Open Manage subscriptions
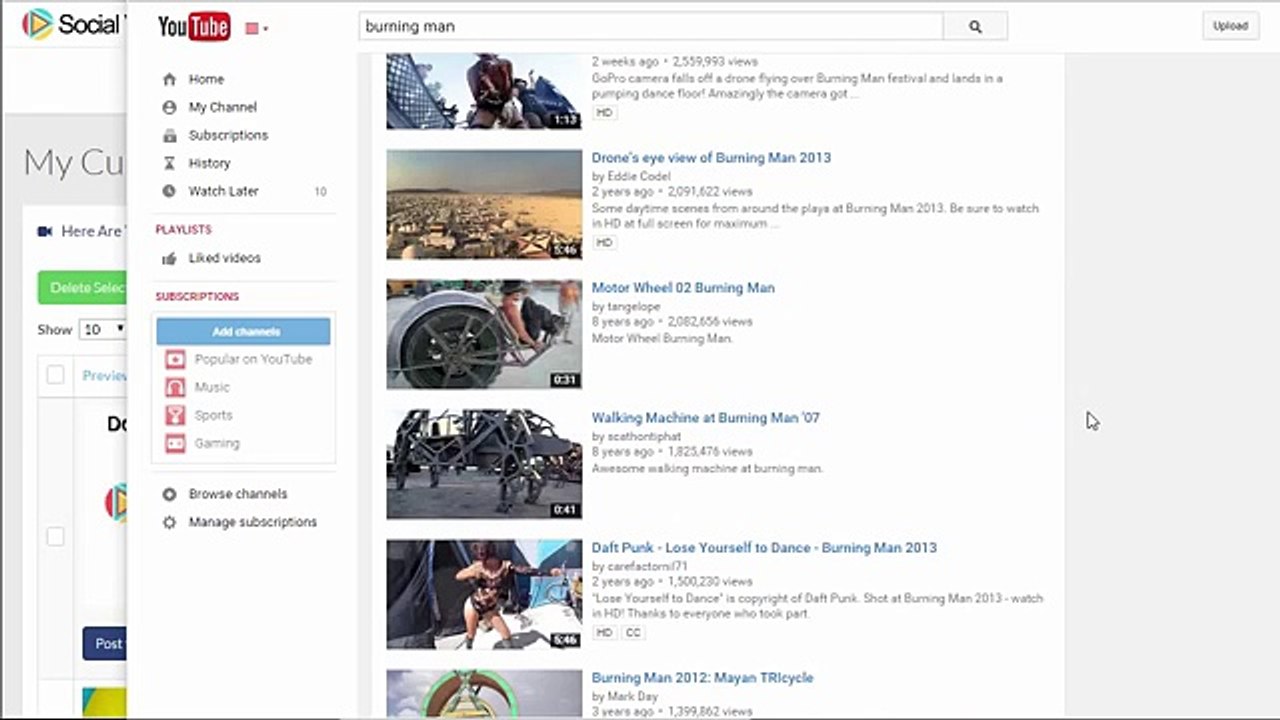1280x720 pixels. click(253, 522)
